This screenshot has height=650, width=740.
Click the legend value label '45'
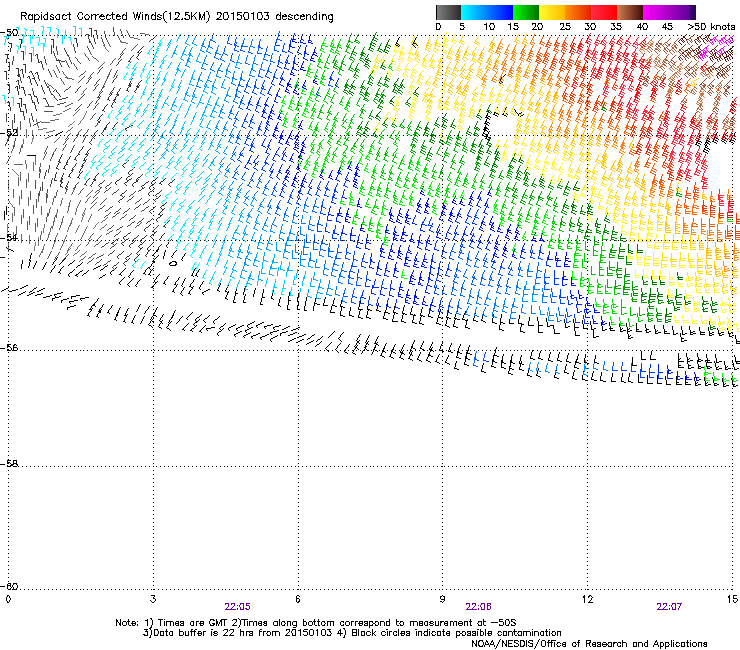667,27
